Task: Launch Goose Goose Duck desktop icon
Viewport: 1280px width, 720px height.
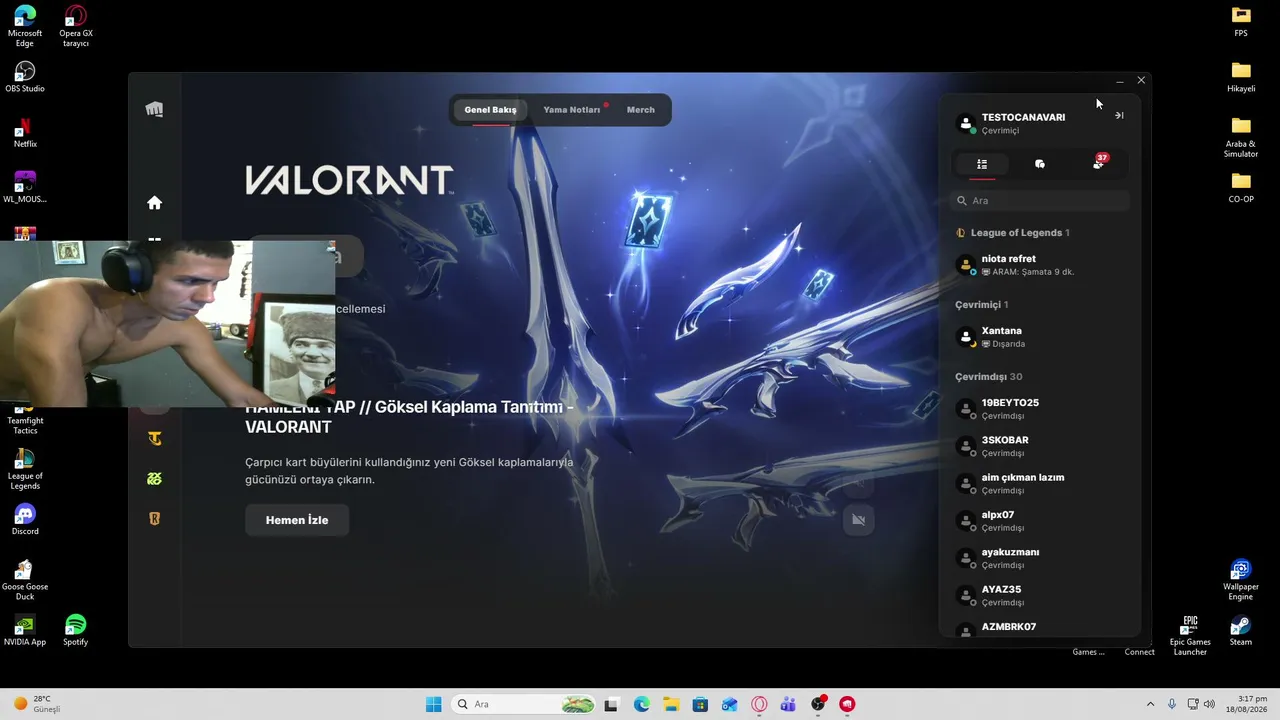Action: coord(25,580)
